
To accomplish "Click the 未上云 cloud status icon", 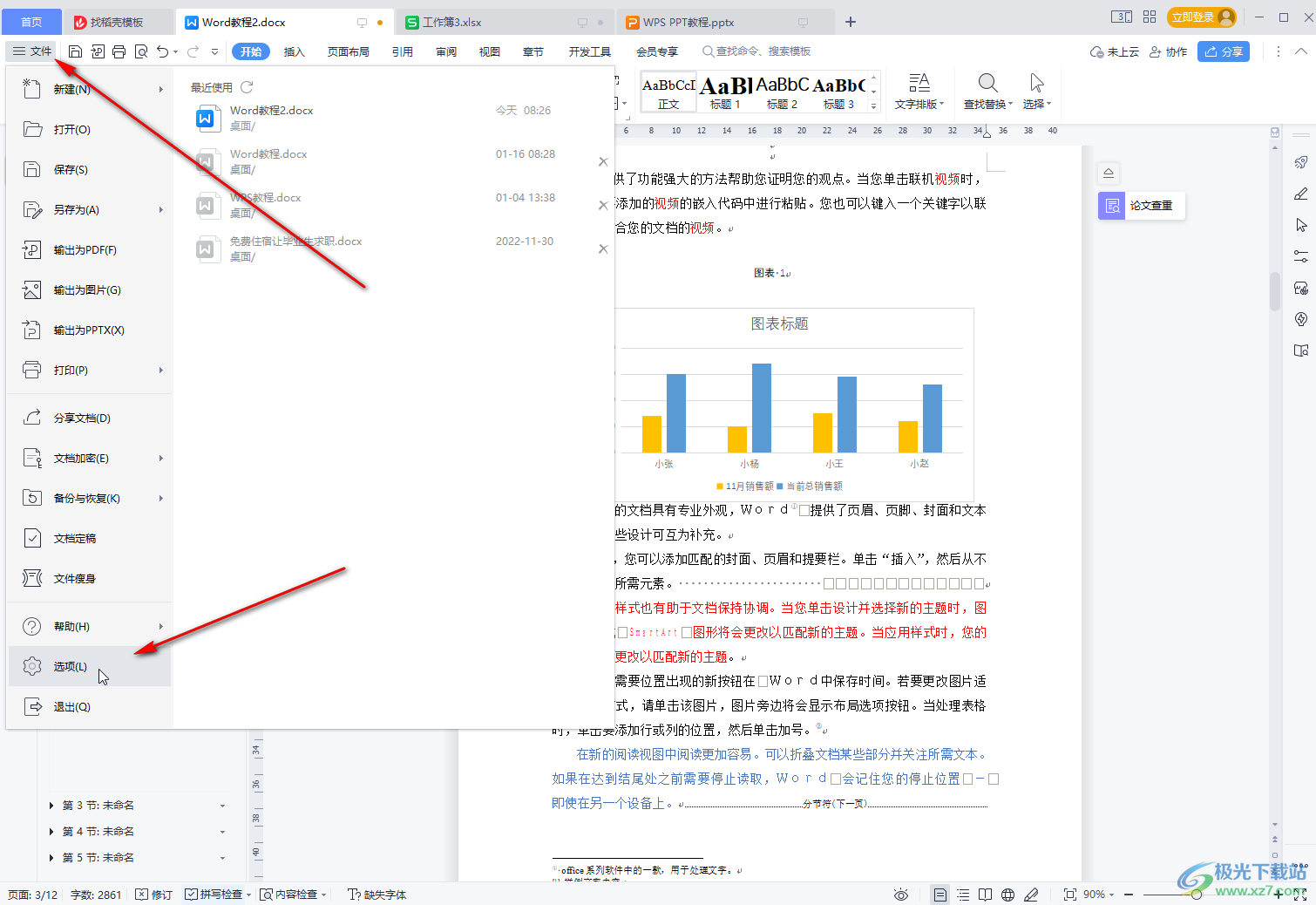I will [1115, 52].
